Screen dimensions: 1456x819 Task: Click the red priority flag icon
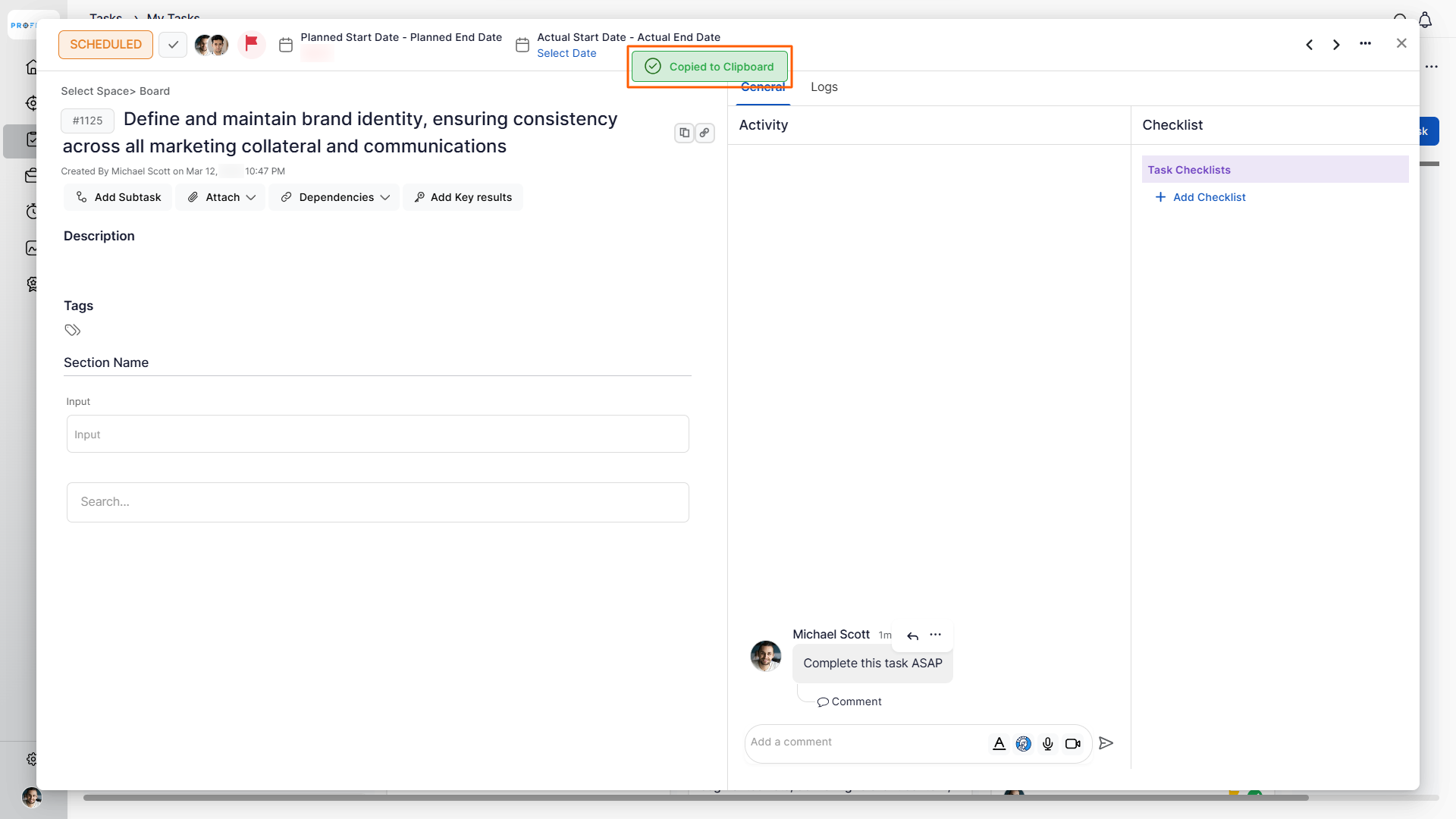(252, 43)
